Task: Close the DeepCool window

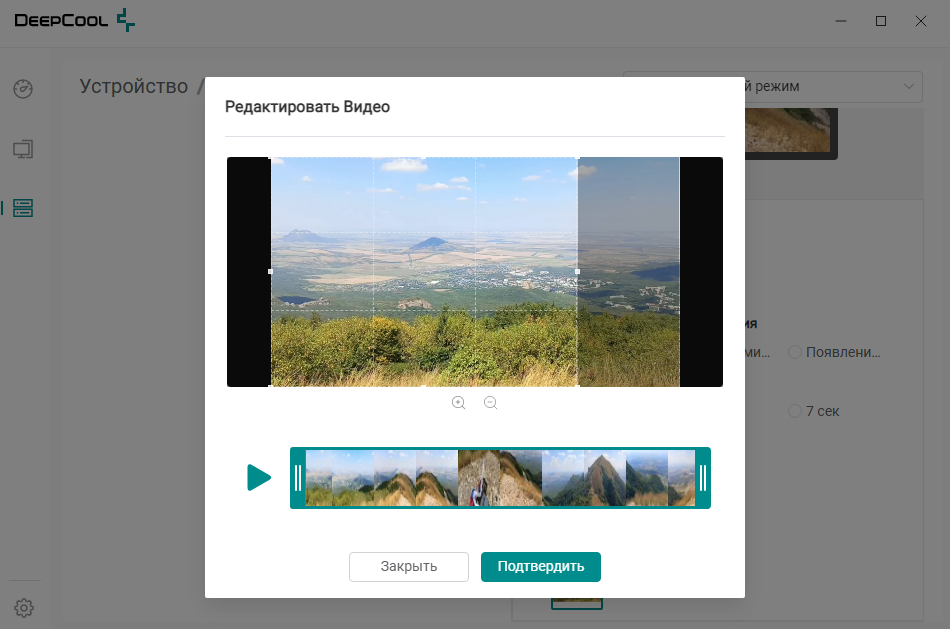Action: click(920, 21)
